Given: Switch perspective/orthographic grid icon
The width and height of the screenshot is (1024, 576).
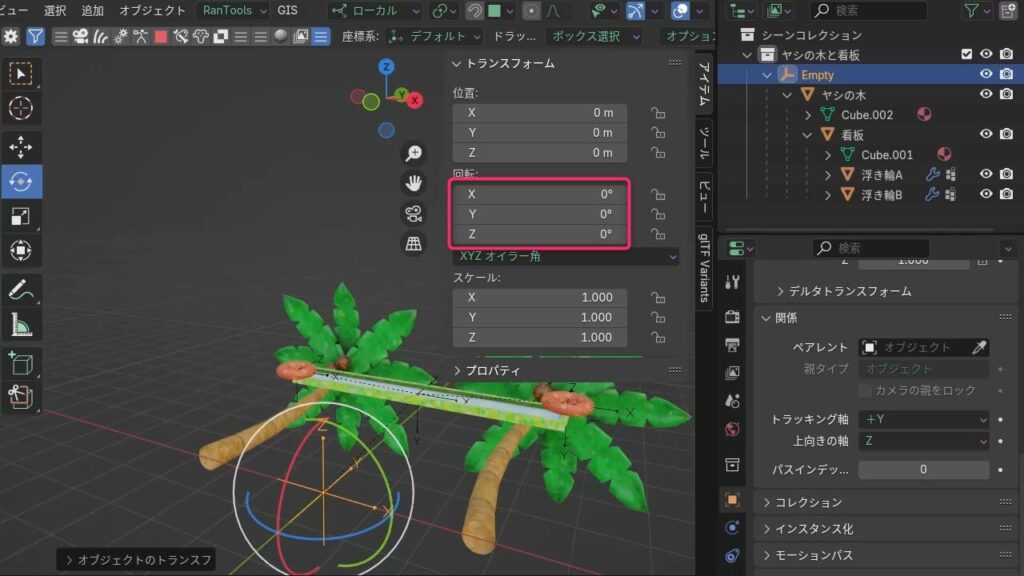Looking at the screenshot, I should (x=413, y=244).
